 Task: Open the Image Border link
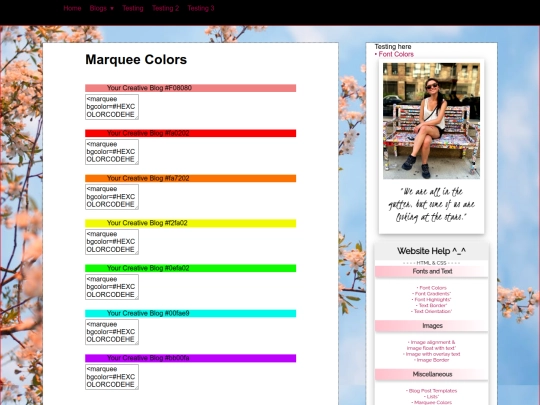433,360
